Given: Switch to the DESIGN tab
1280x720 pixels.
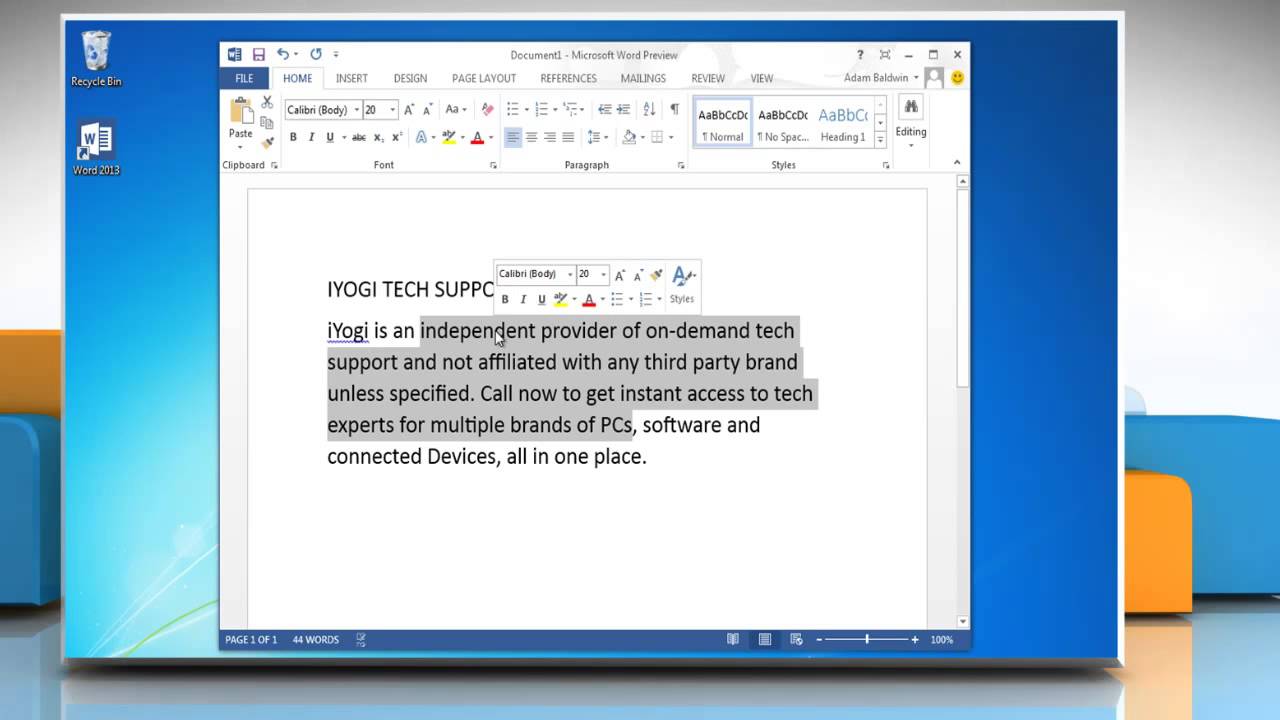Looking at the screenshot, I should pos(410,78).
